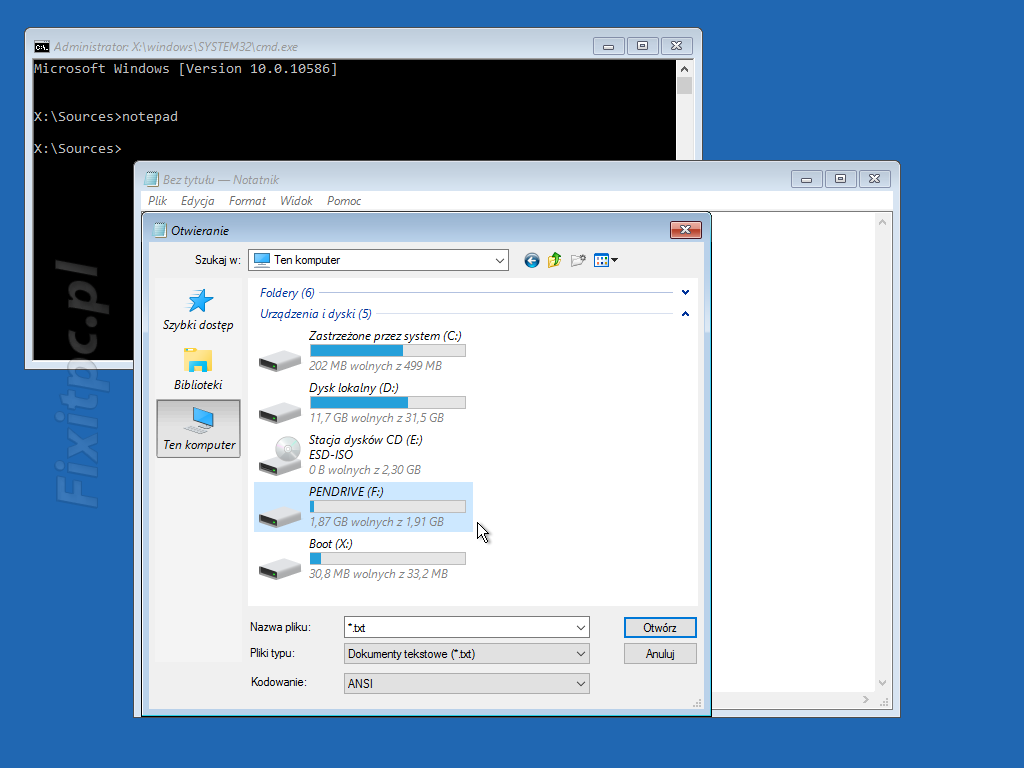Maximize the cmd.exe window
The width and height of the screenshot is (1024, 768).
643,46
